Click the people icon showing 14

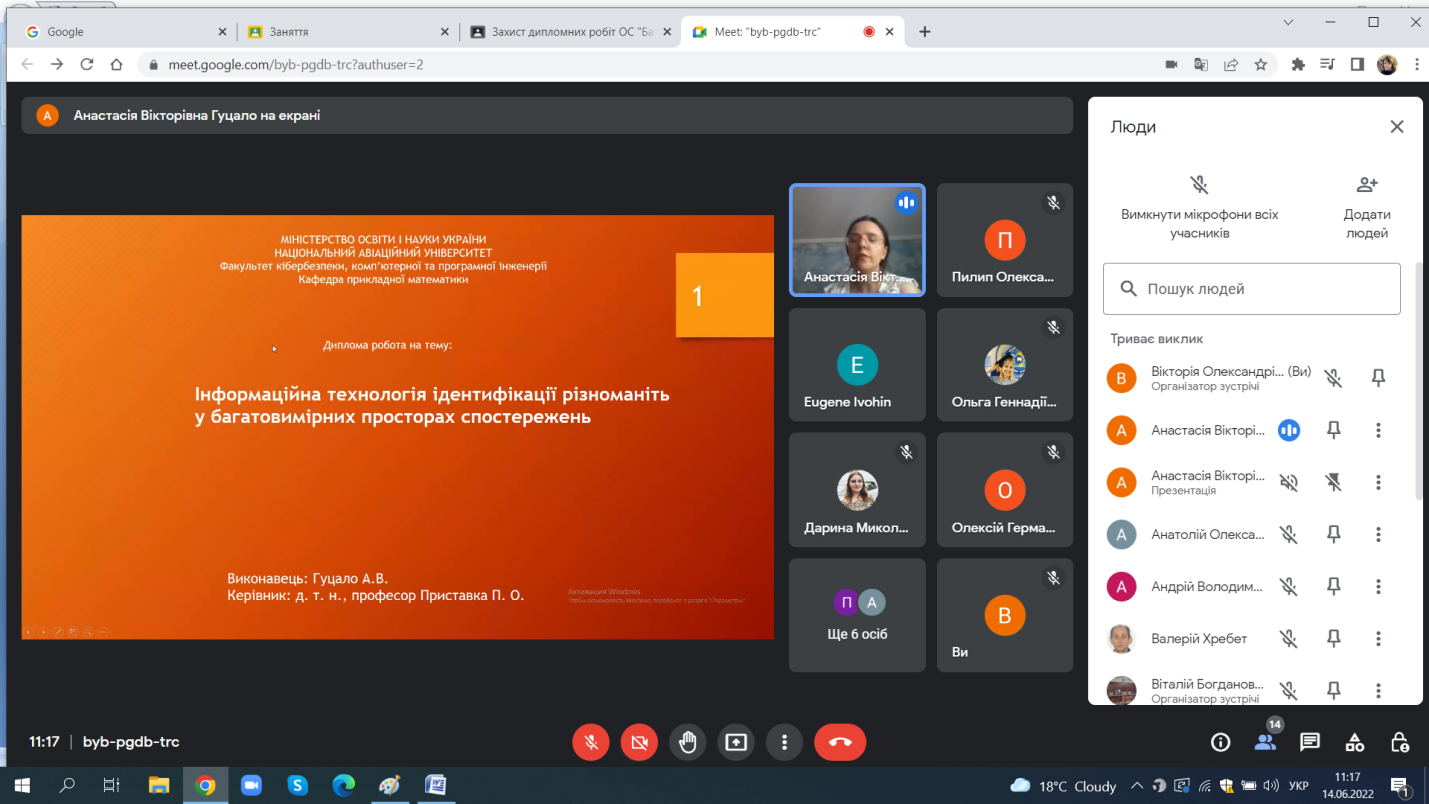[1265, 741]
